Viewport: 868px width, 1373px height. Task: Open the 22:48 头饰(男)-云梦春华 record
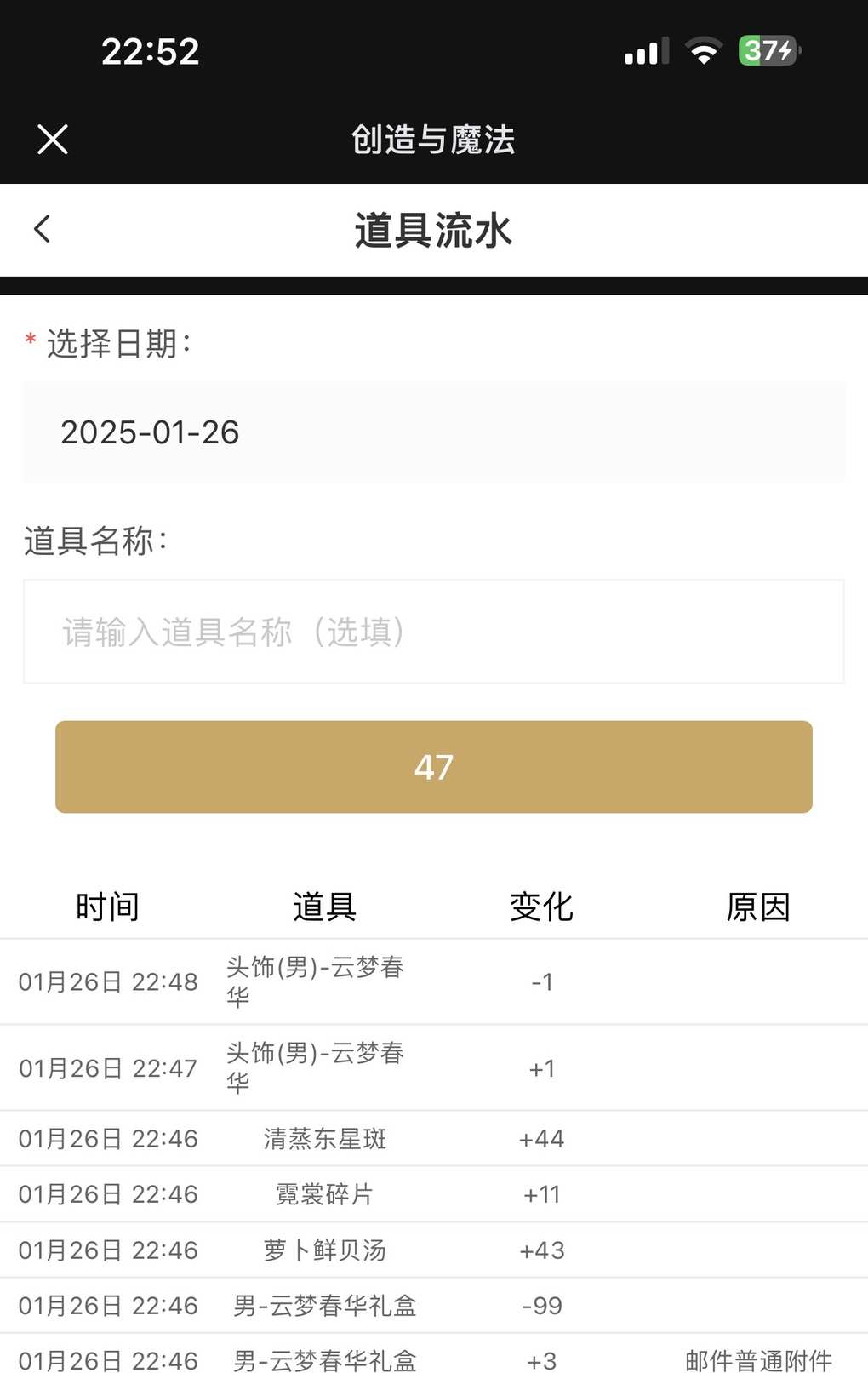tap(434, 982)
